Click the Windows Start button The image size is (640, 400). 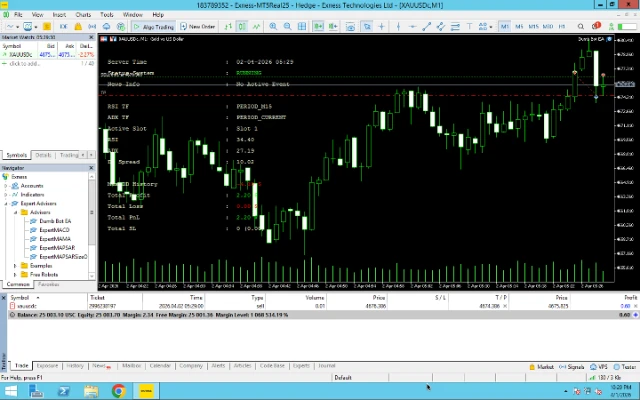pos(11,391)
